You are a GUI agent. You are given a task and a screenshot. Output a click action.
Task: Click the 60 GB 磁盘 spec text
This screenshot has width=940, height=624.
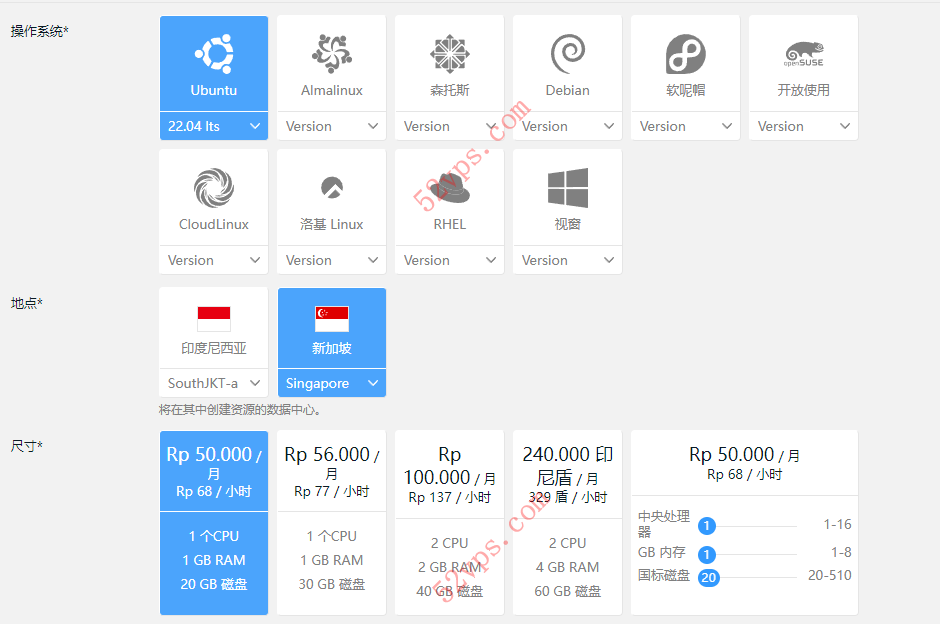(568, 591)
